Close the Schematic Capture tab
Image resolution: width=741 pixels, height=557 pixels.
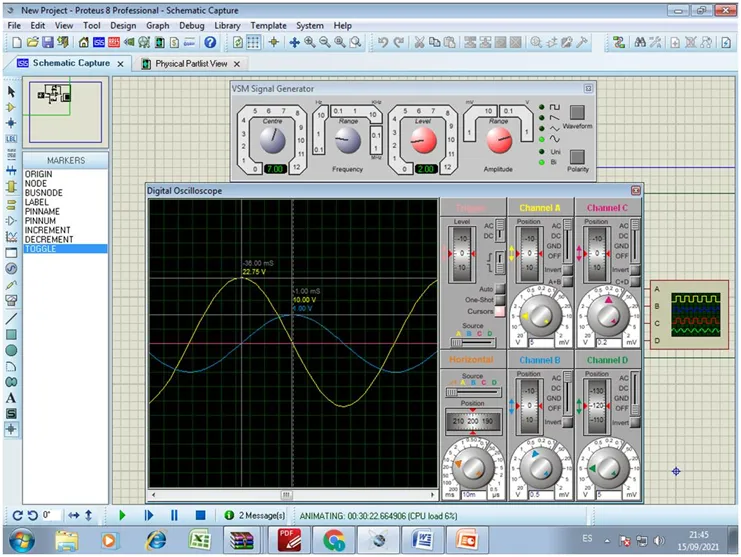pyautogui.click(x=121, y=64)
